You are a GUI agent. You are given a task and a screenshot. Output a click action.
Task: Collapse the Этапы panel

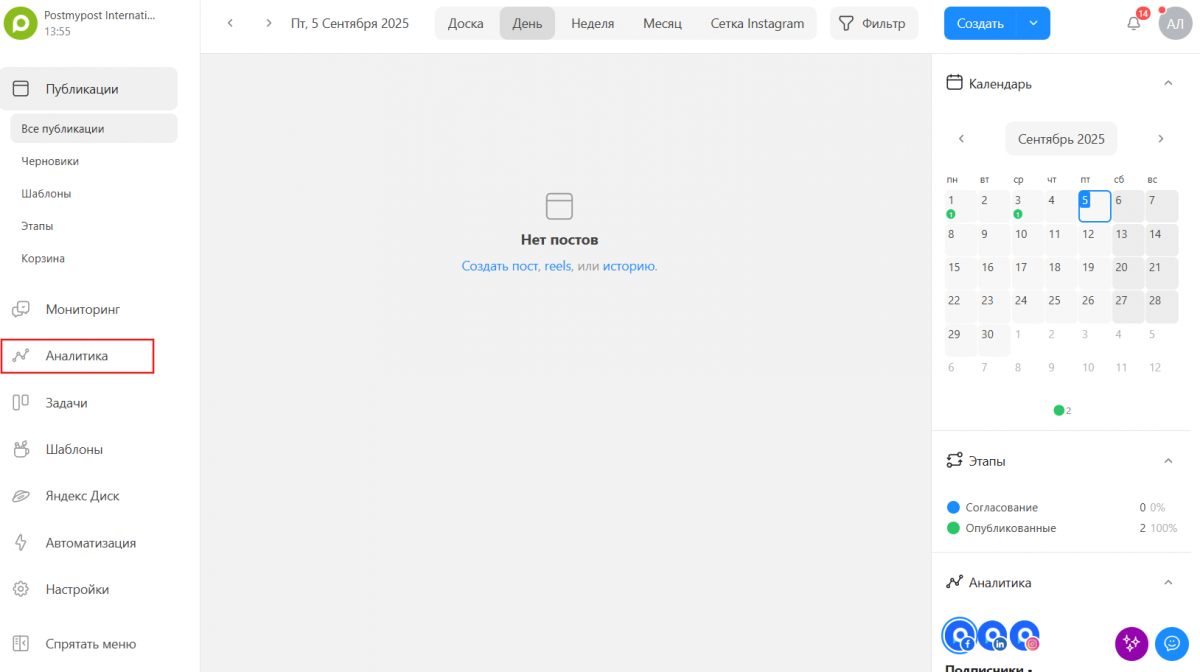tap(1167, 461)
